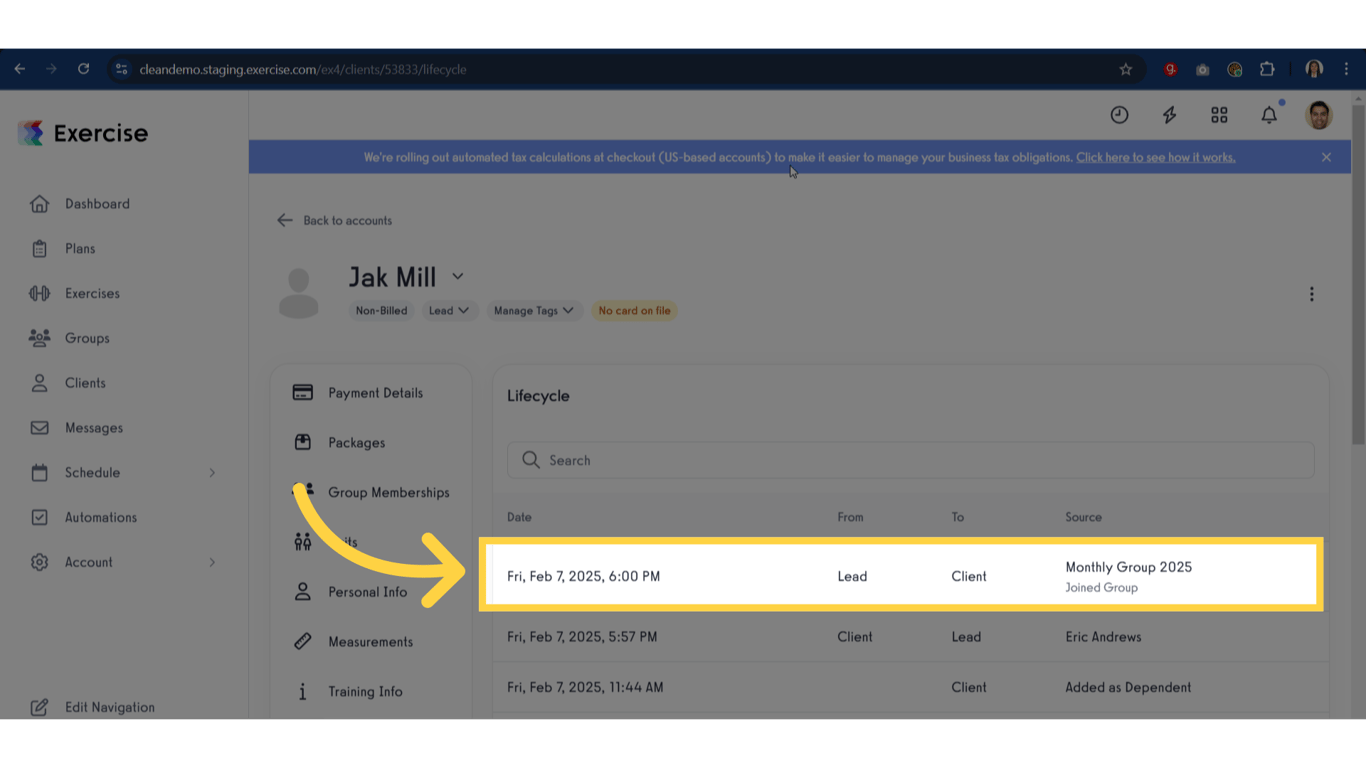This screenshot has width=1366, height=768.
Task: Click the Back to accounts link
Action: [x=334, y=220]
